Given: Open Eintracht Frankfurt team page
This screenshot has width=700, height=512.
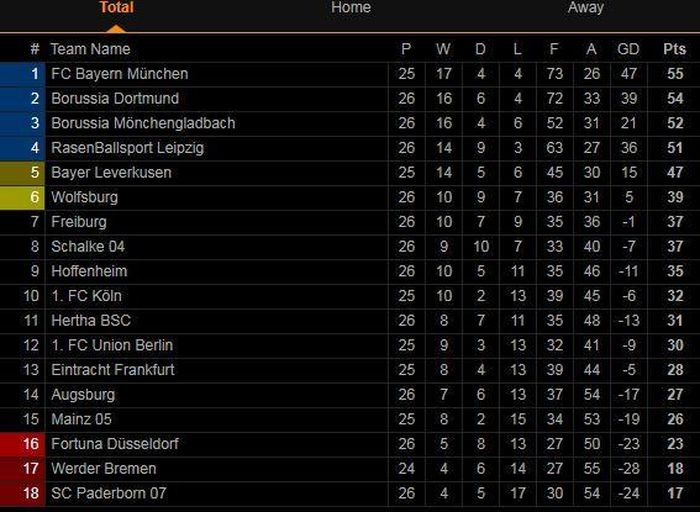Looking at the screenshot, I should click(112, 370).
